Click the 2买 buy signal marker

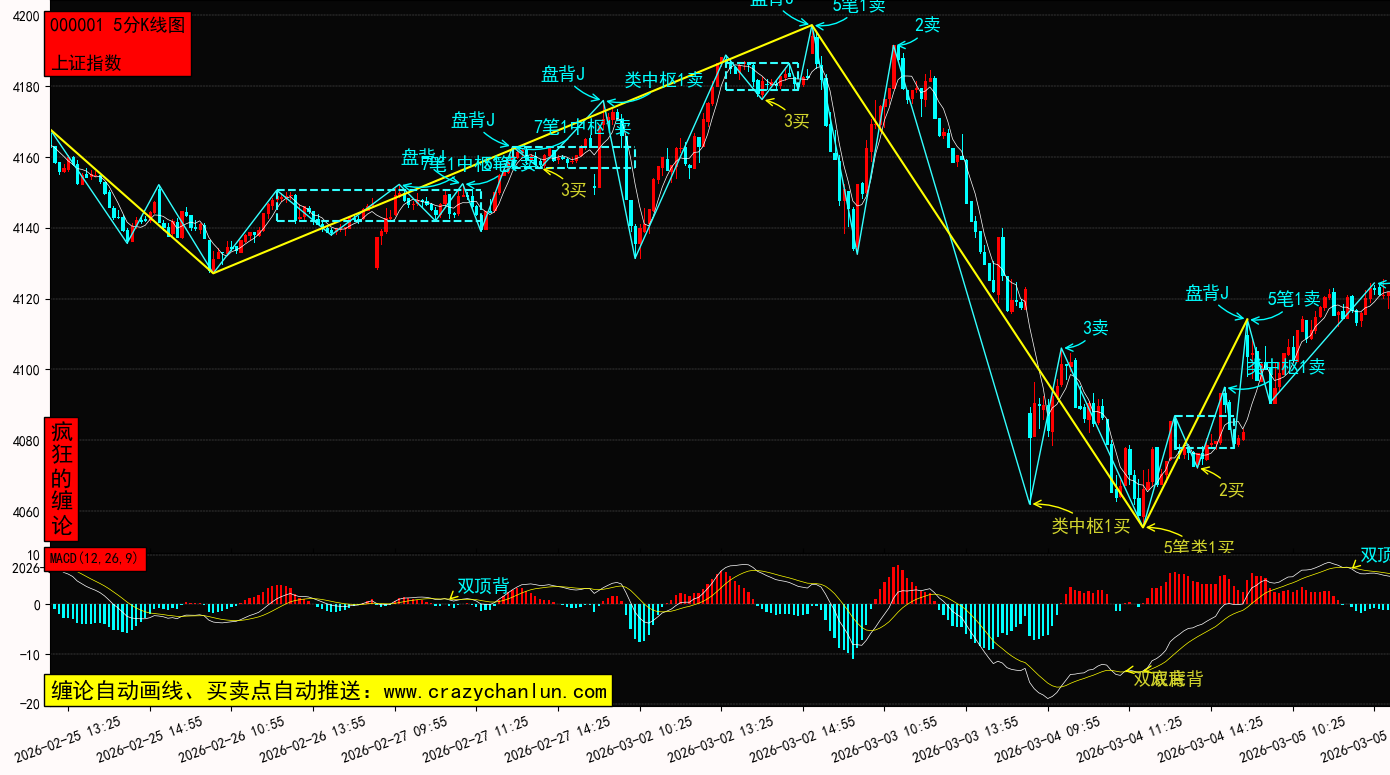pos(1231,489)
